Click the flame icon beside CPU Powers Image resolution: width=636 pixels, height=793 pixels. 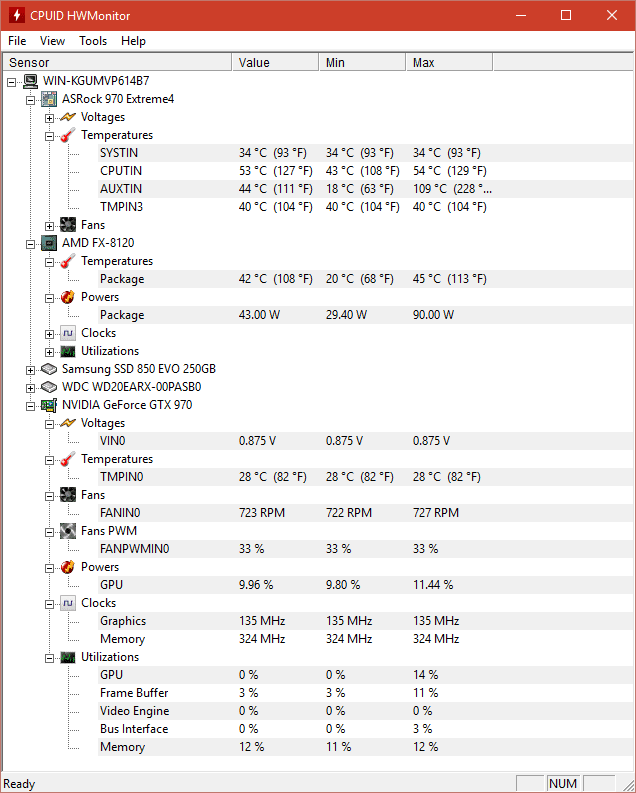click(68, 297)
